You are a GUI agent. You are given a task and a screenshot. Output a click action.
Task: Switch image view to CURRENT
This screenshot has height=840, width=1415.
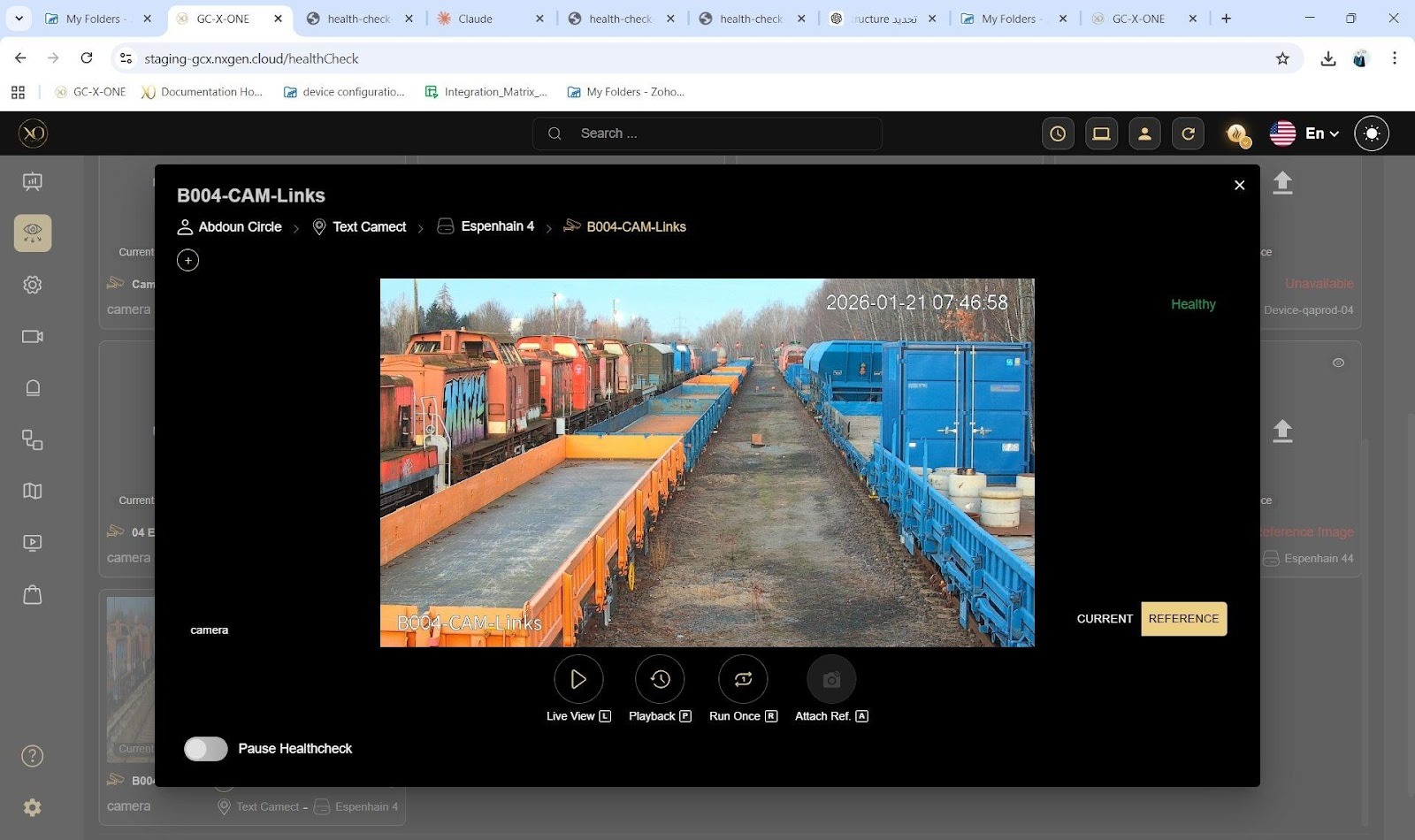point(1104,619)
